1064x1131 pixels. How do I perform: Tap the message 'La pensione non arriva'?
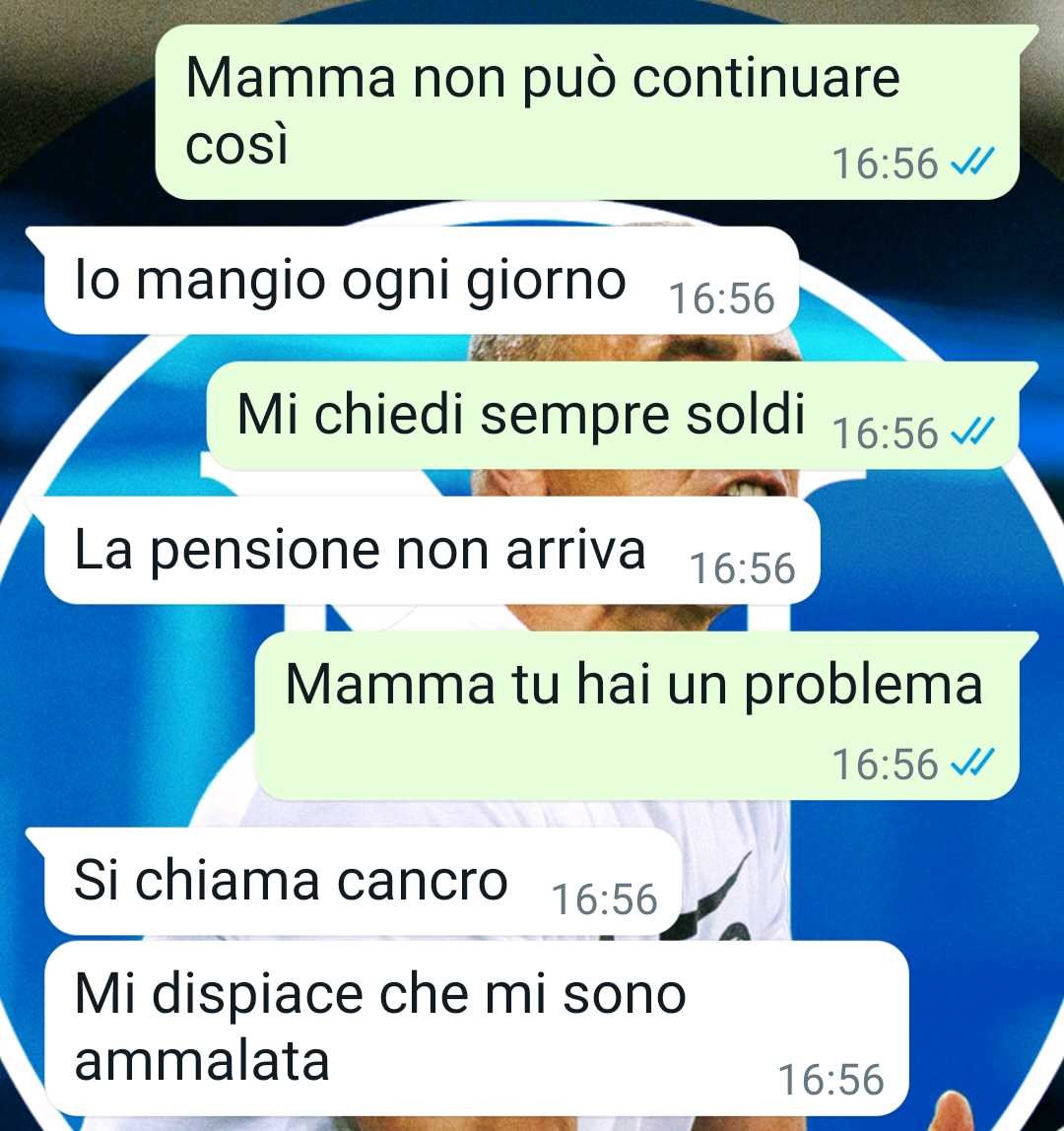(x=432, y=550)
